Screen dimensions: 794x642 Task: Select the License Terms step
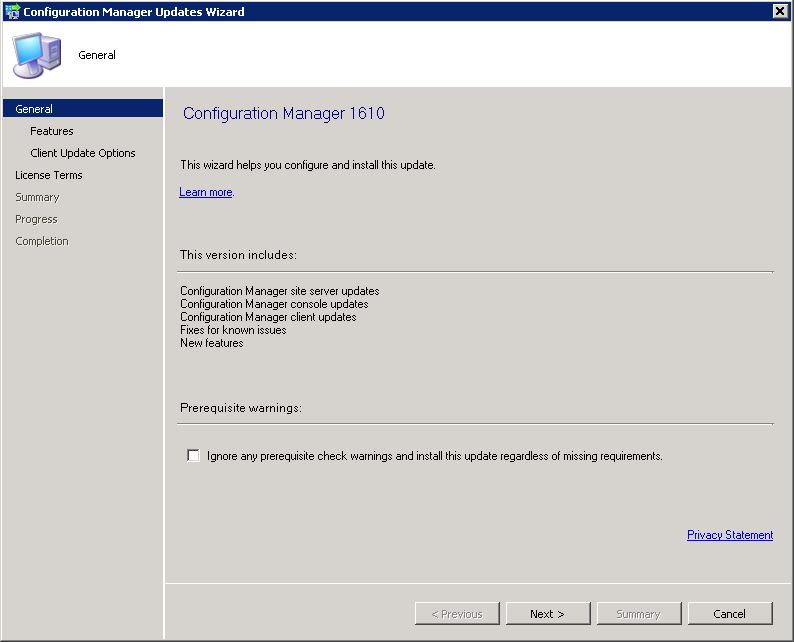[49, 175]
